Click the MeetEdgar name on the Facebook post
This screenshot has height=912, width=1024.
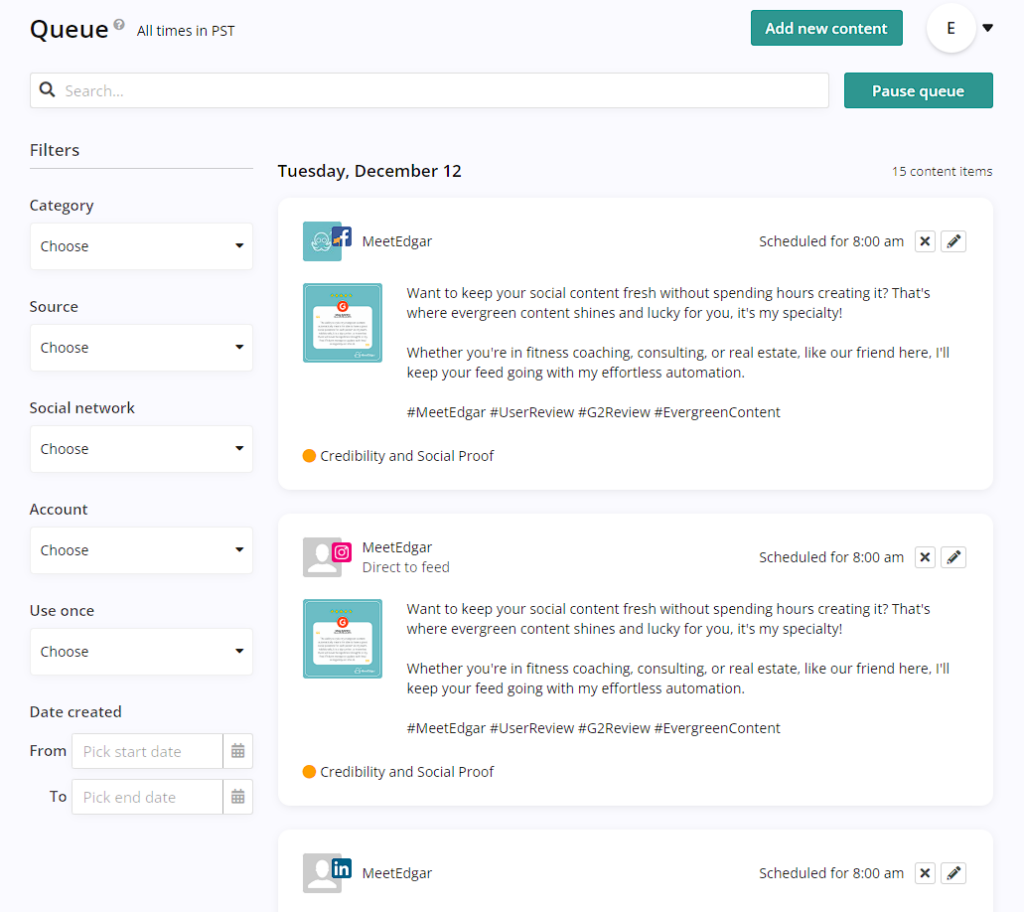(x=397, y=242)
